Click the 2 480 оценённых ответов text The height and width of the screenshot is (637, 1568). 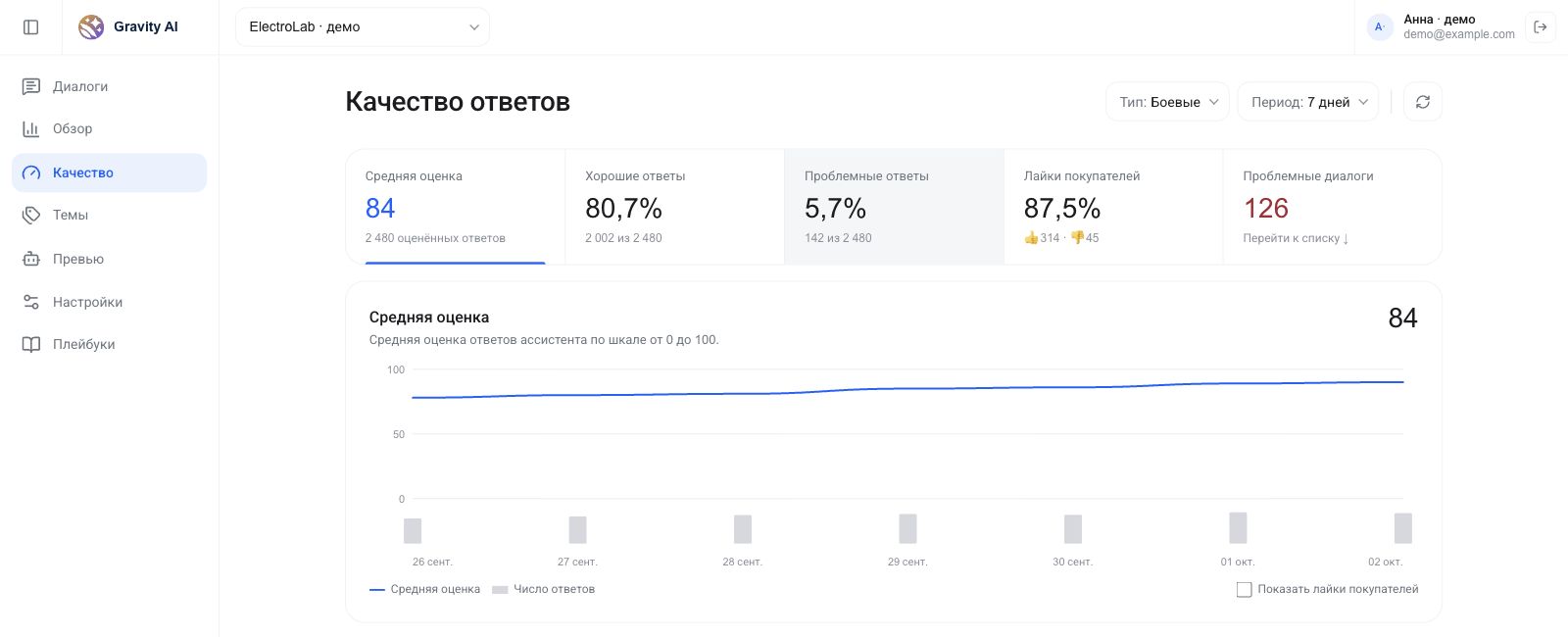435,238
